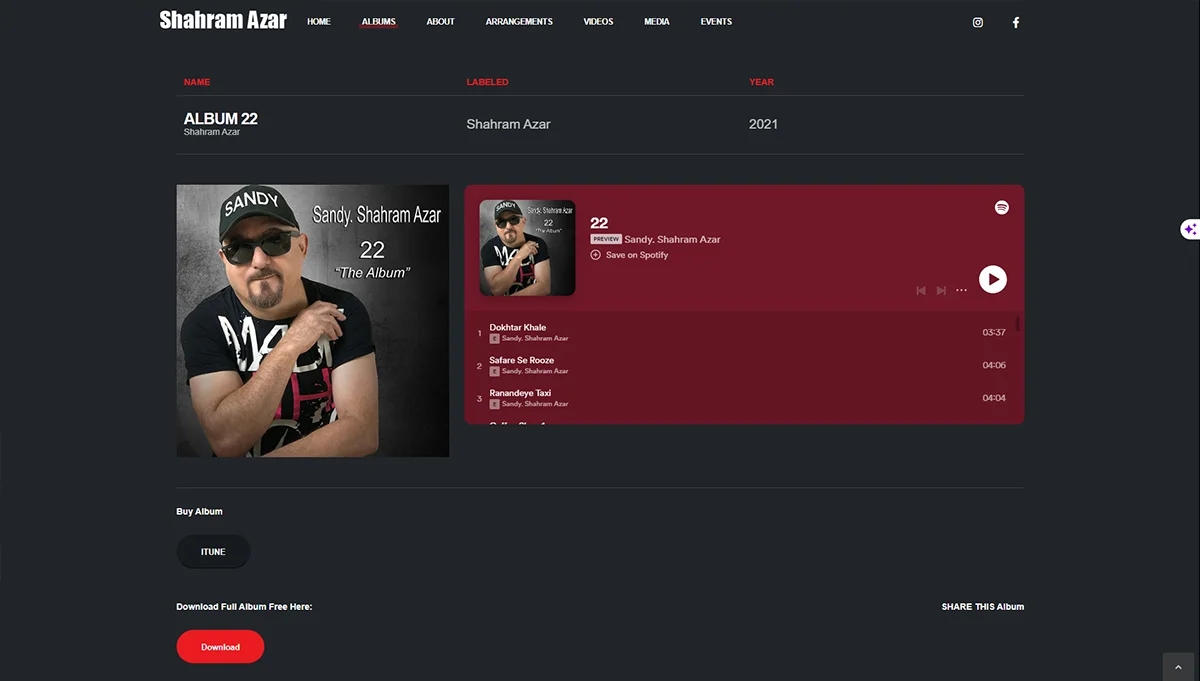Screen dimensions: 1200x681
Task: Click the red Download button
Action: 220,647
